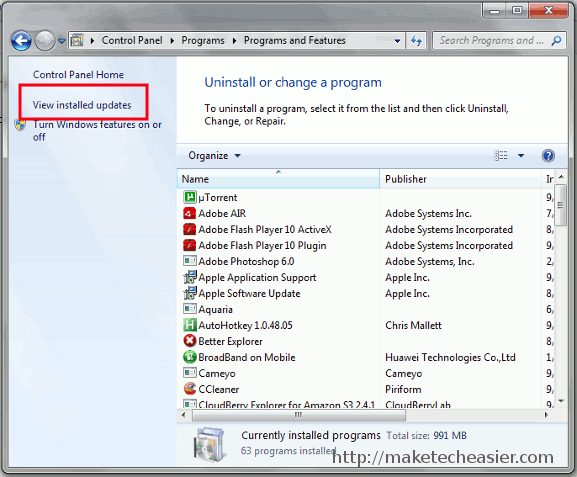Select the µTorrent program name
577x477 pixels.
[x=217, y=198]
